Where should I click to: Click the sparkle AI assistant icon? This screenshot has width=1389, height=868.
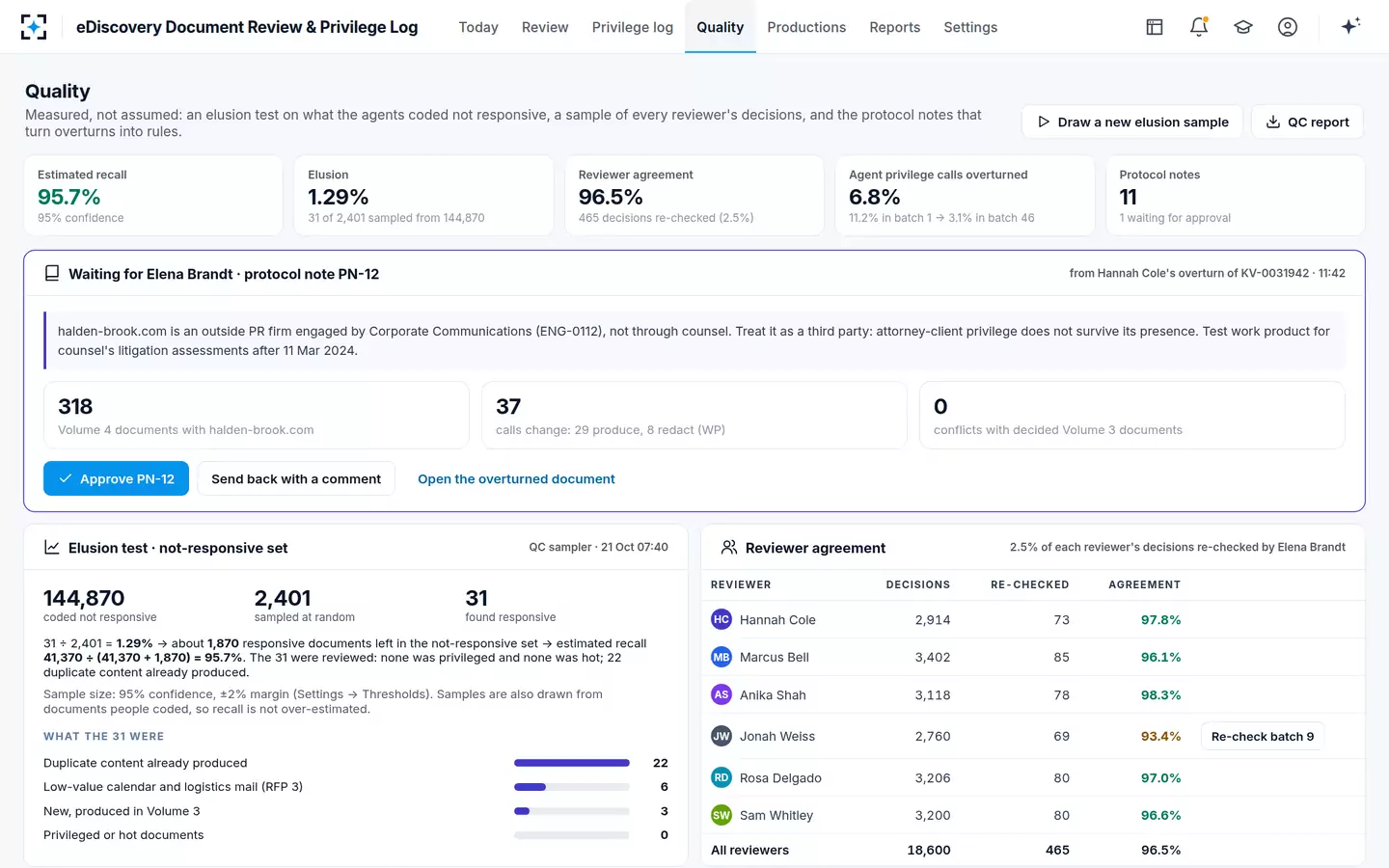1350,26
